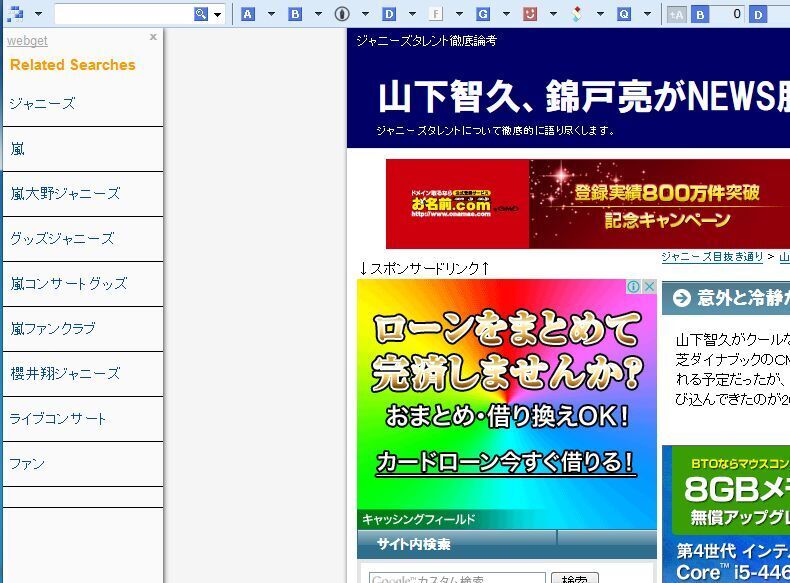Close the rainbow loan ad with X
The height and width of the screenshot is (583, 790).
[x=649, y=286]
